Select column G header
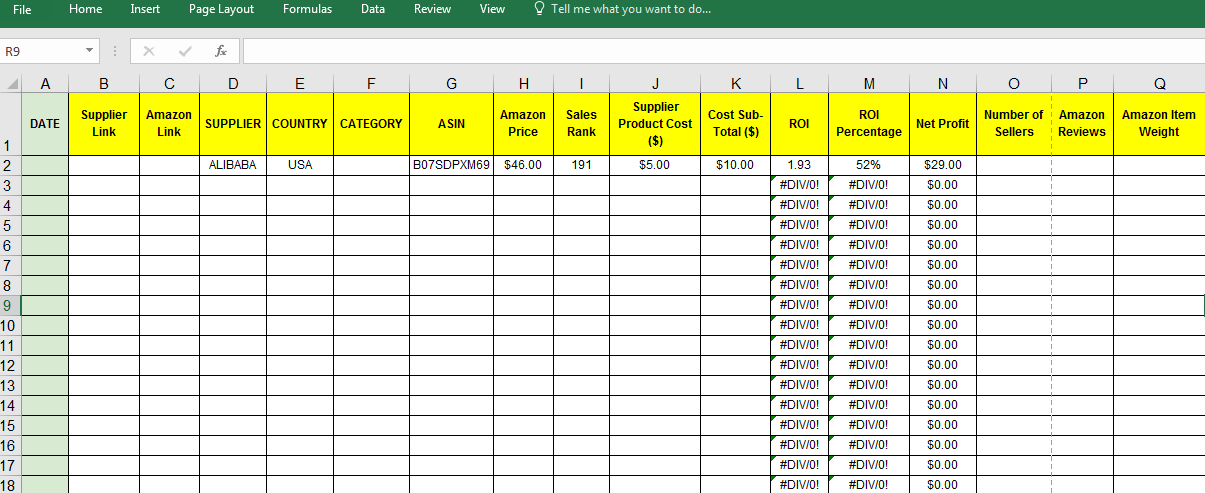The width and height of the screenshot is (1205, 493). pyautogui.click(x=451, y=84)
